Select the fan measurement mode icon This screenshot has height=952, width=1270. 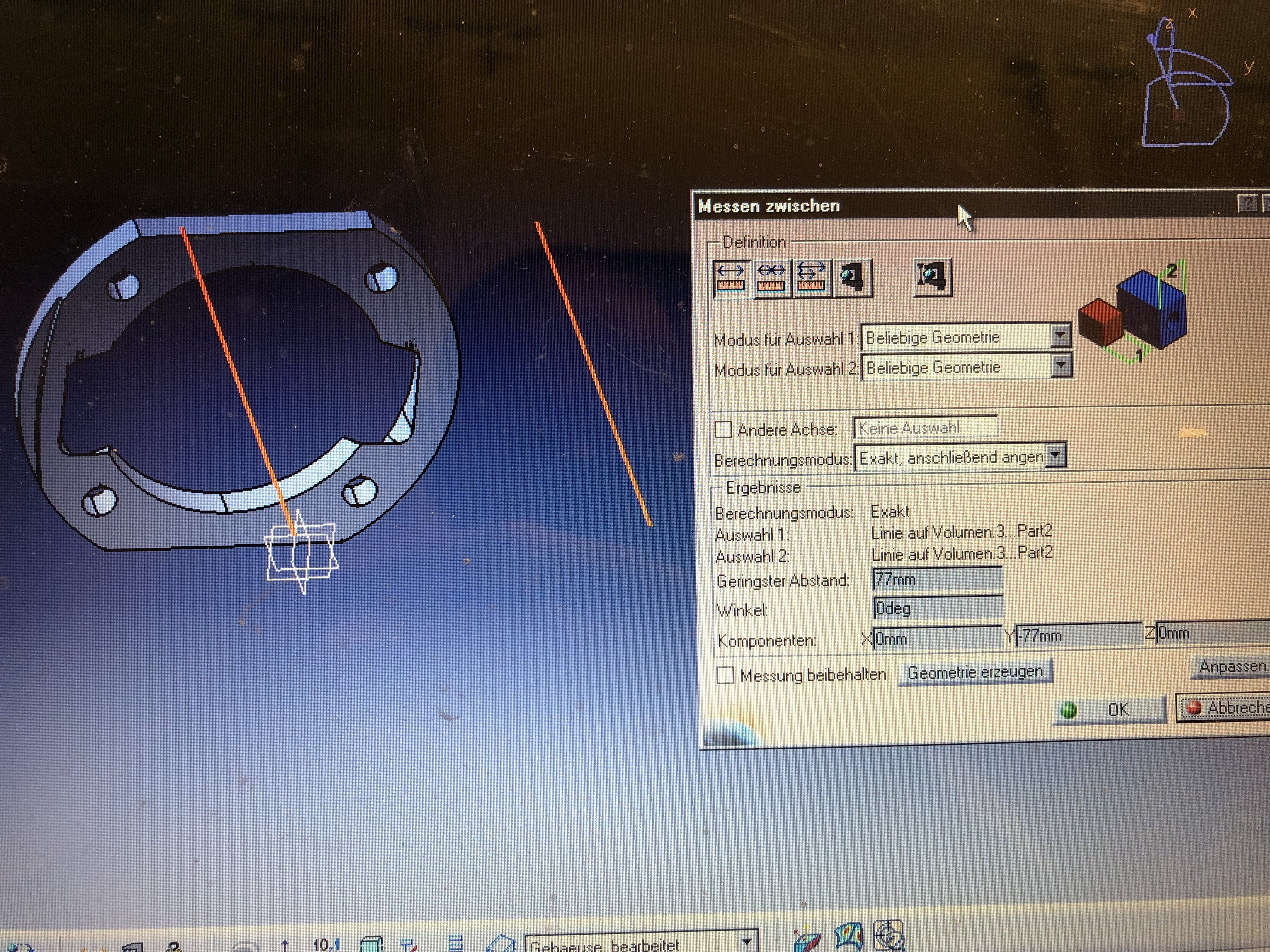pyautogui.click(x=811, y=278)
